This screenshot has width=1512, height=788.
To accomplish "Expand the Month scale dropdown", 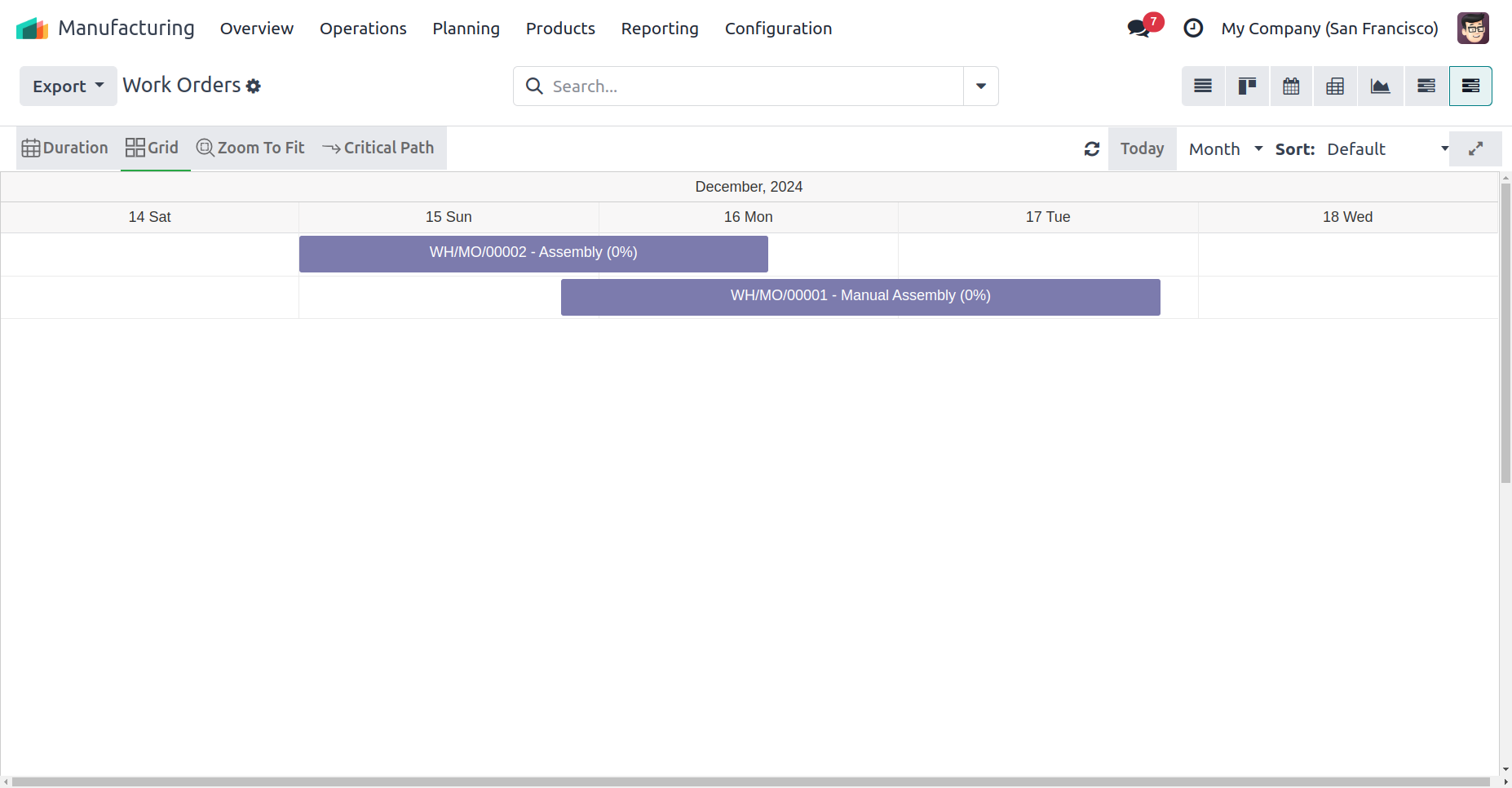I will [x=1225, y=149].
